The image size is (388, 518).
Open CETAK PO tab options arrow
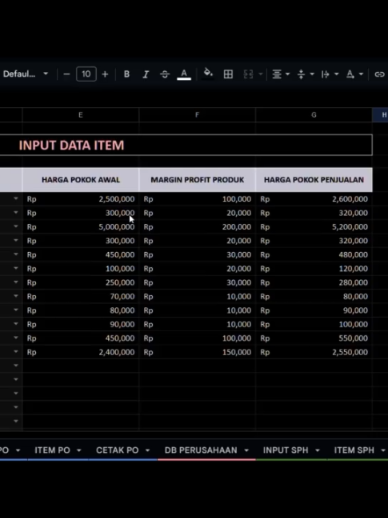click(x=147, y=450)
